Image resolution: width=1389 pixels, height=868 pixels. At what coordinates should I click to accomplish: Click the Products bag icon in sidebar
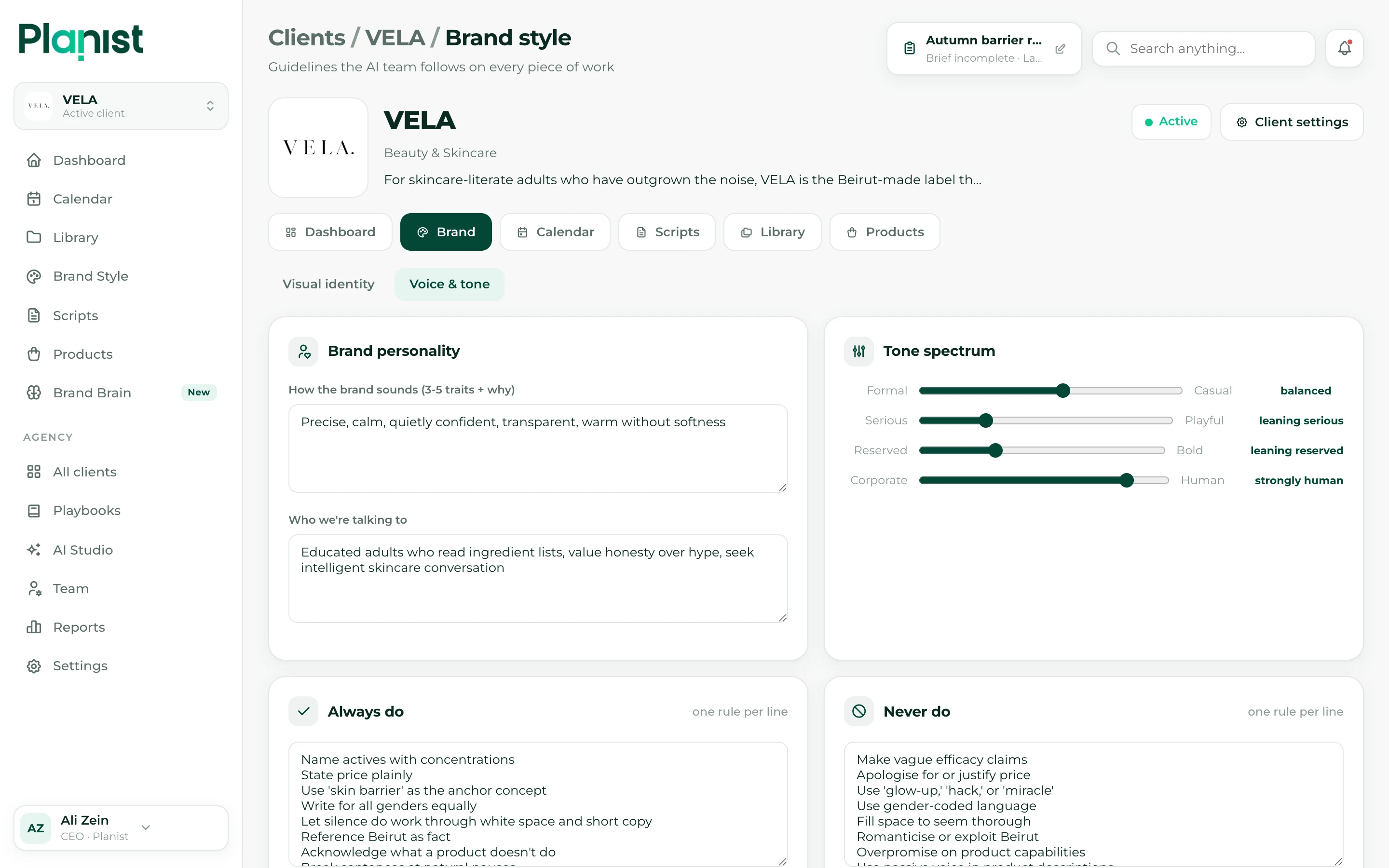coord(34,353)
